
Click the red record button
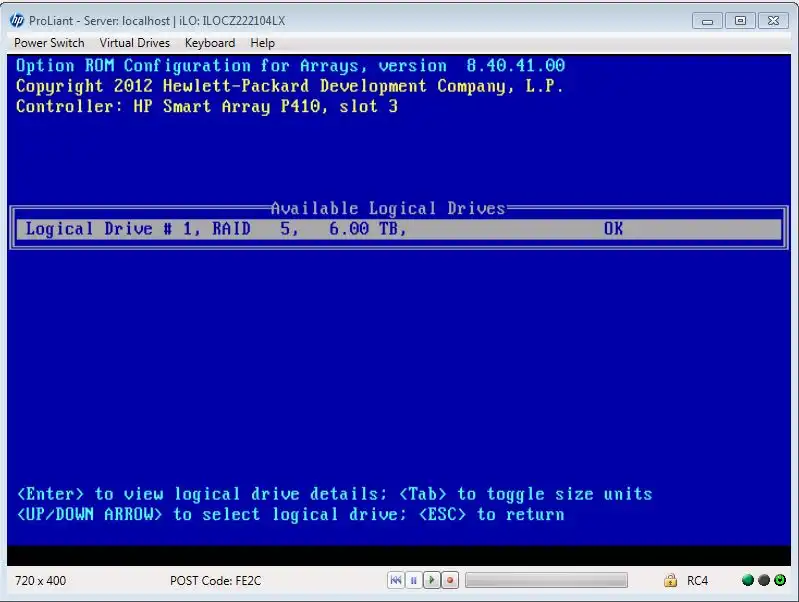[x=450, y=580]
